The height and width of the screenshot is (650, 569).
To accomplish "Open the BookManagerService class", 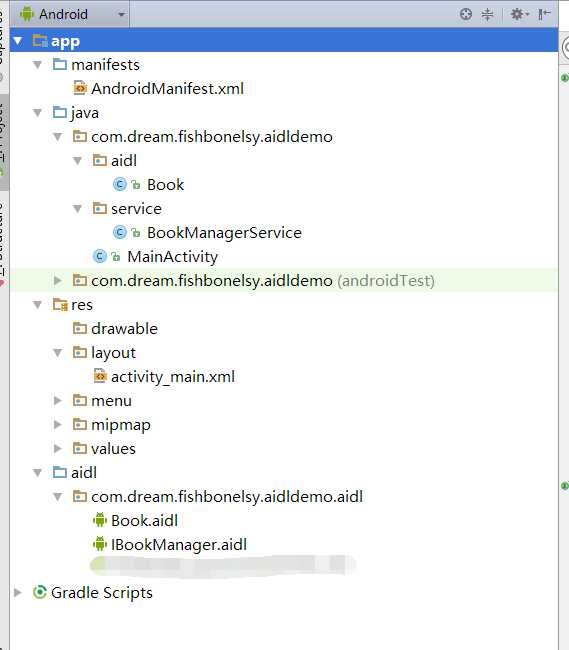I will click(x=224, y=233).
